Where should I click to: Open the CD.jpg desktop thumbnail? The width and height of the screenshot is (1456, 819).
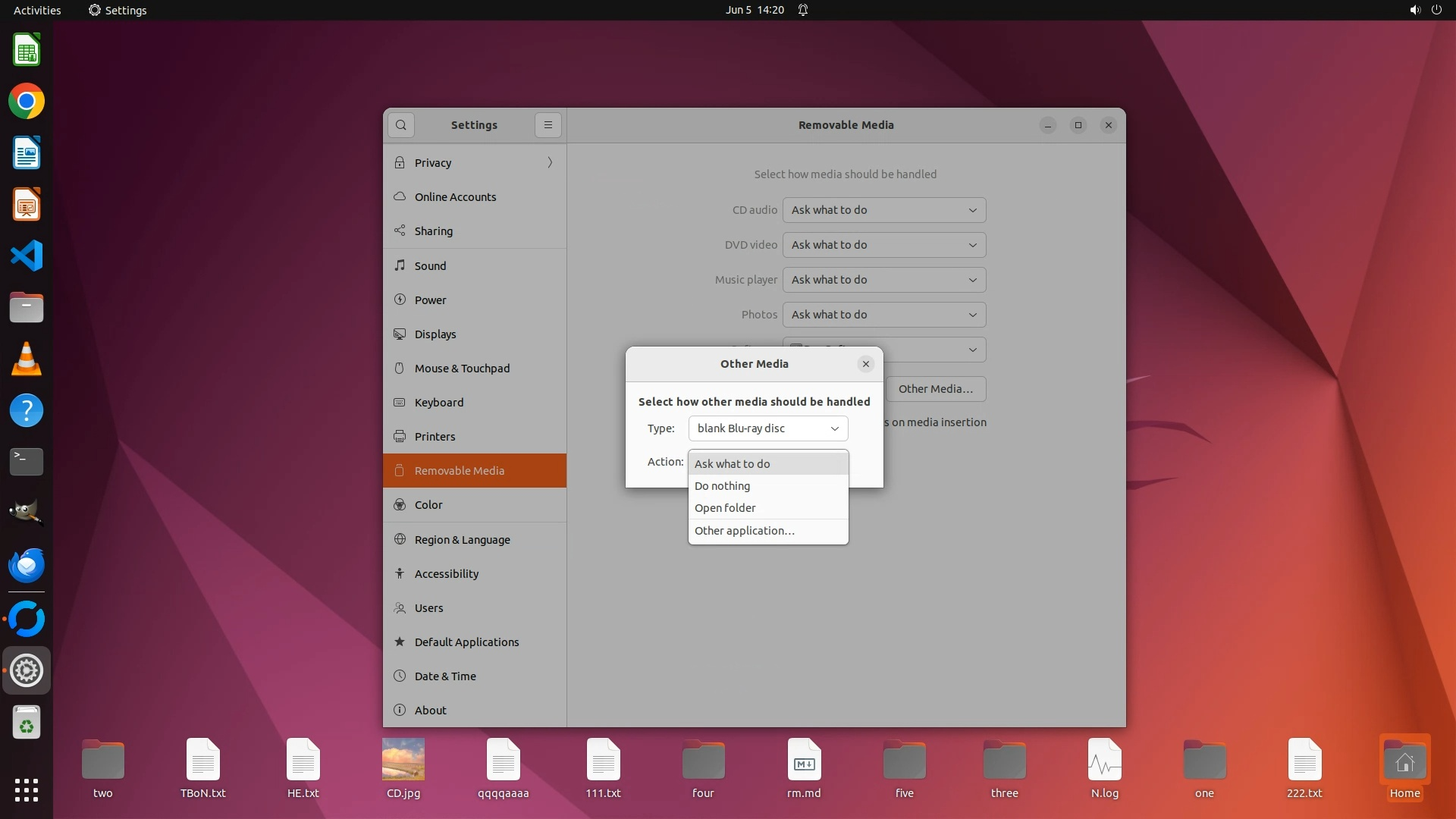[403, 760]
